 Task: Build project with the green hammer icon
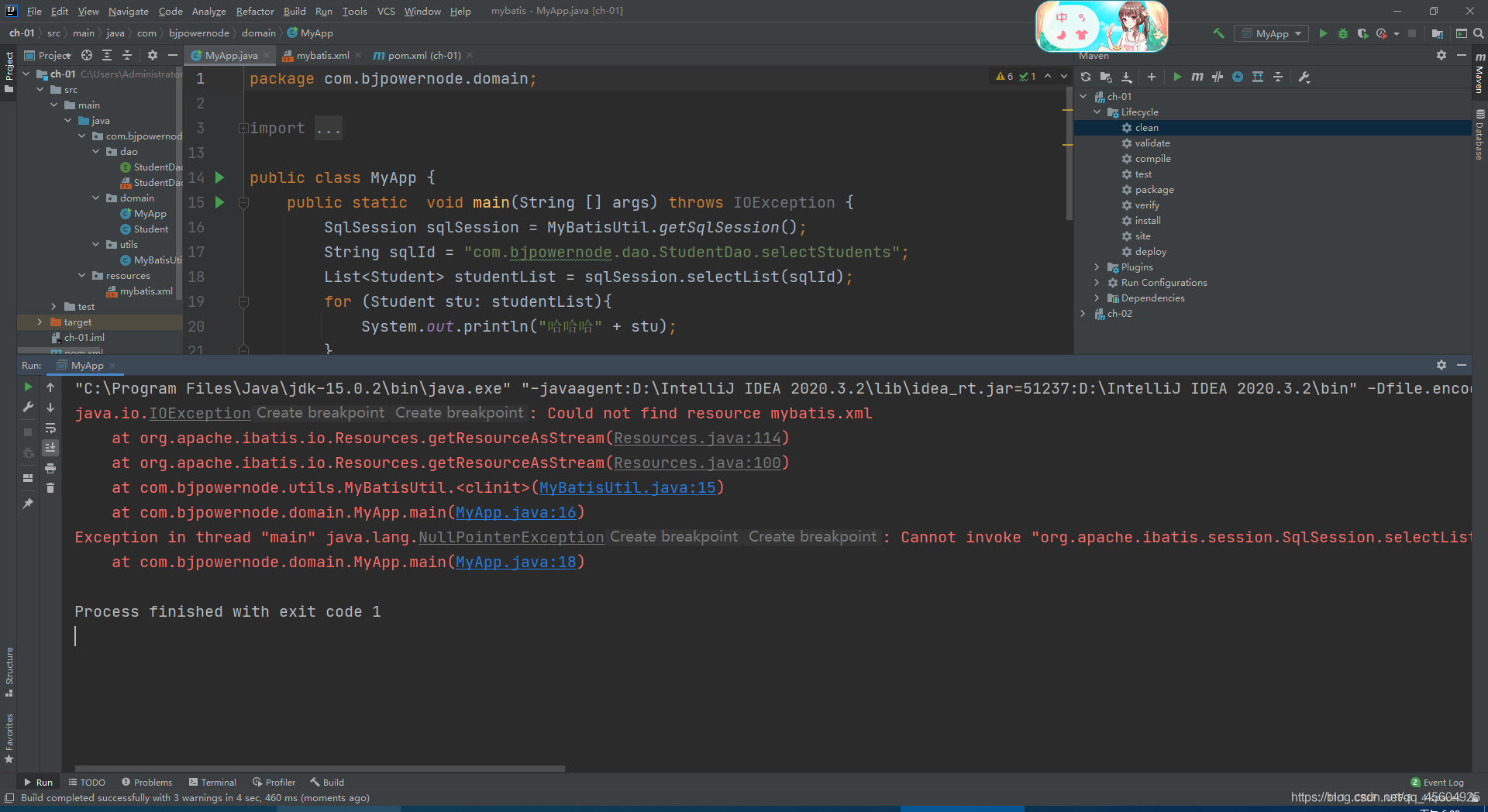click(1218, 33)
